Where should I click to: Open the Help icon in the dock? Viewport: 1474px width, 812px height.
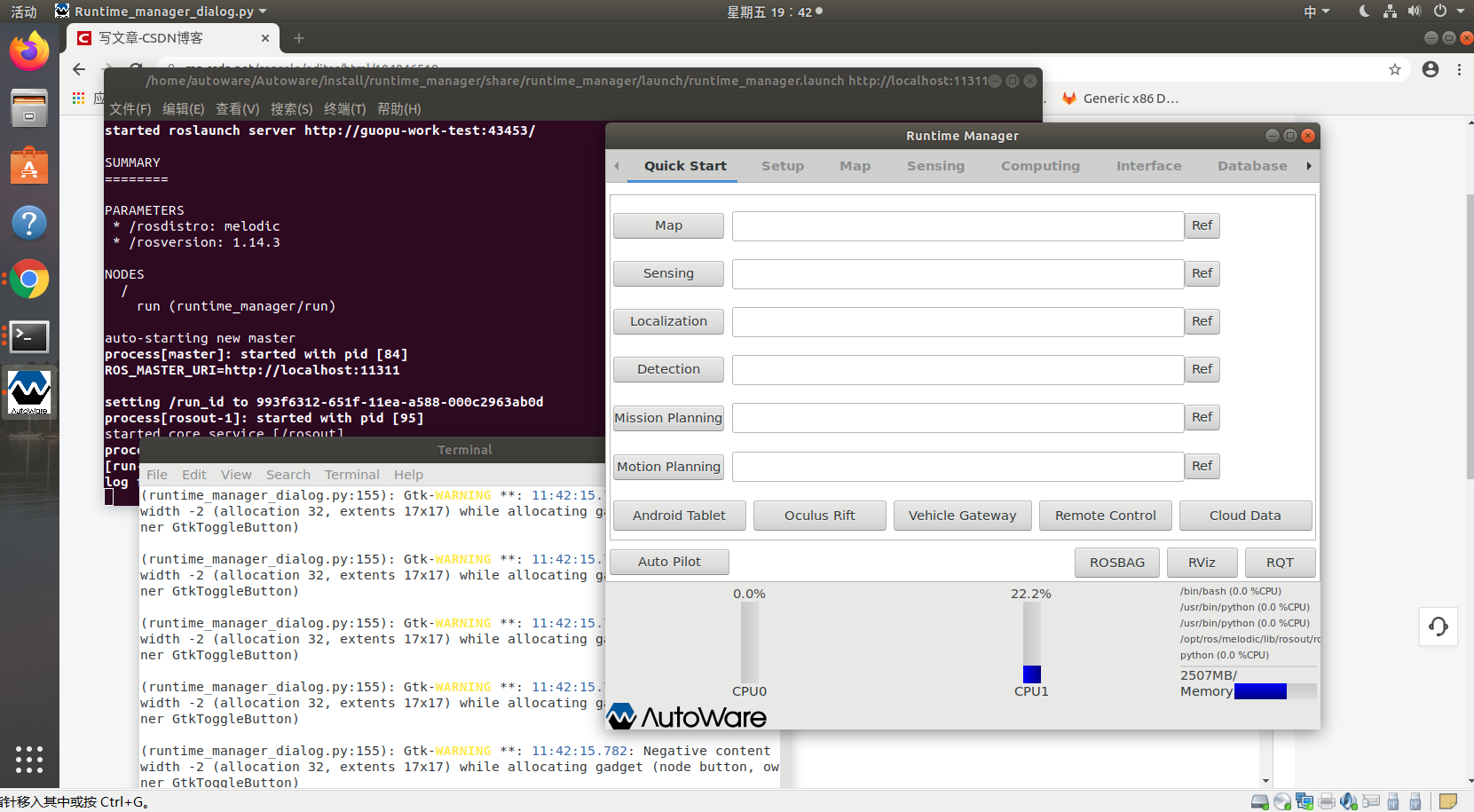29,223
